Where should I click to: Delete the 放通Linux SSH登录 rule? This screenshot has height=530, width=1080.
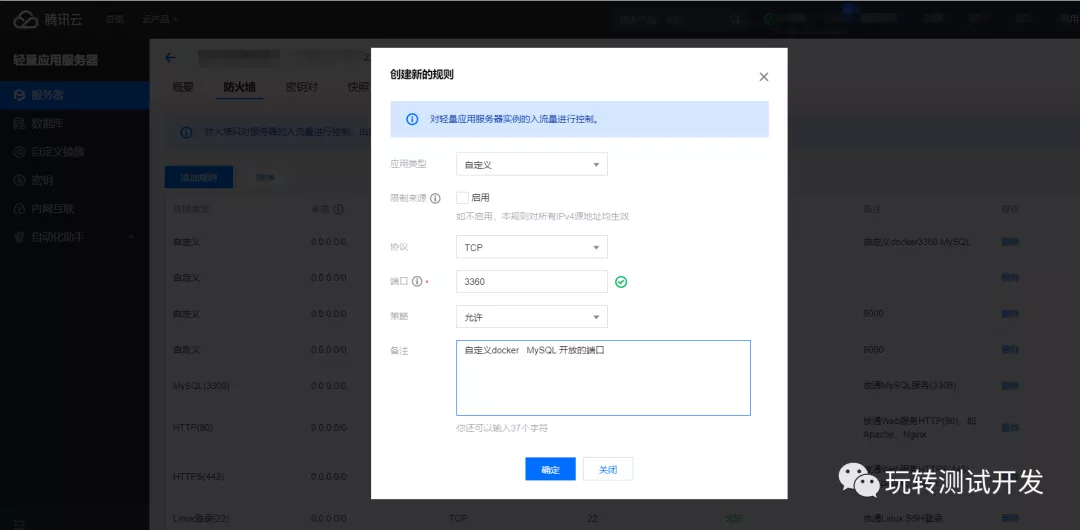click(1010, 518)
